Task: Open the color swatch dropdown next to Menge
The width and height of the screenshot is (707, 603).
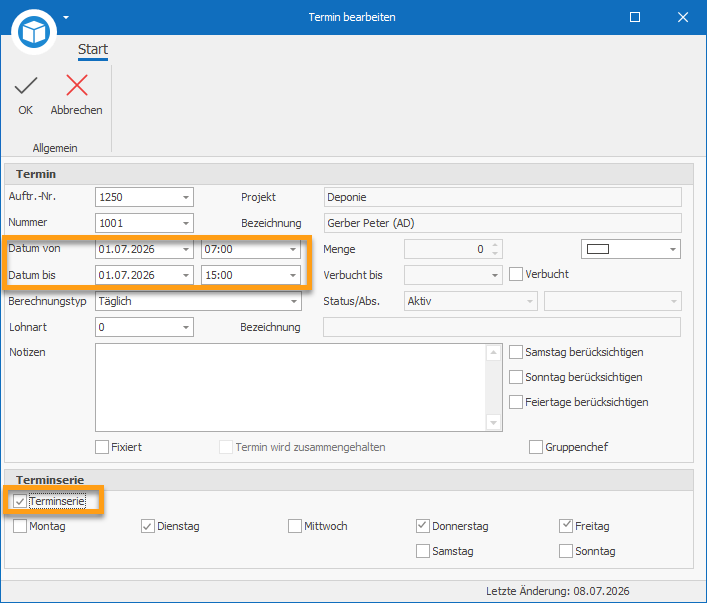Action: click(672, 249)
